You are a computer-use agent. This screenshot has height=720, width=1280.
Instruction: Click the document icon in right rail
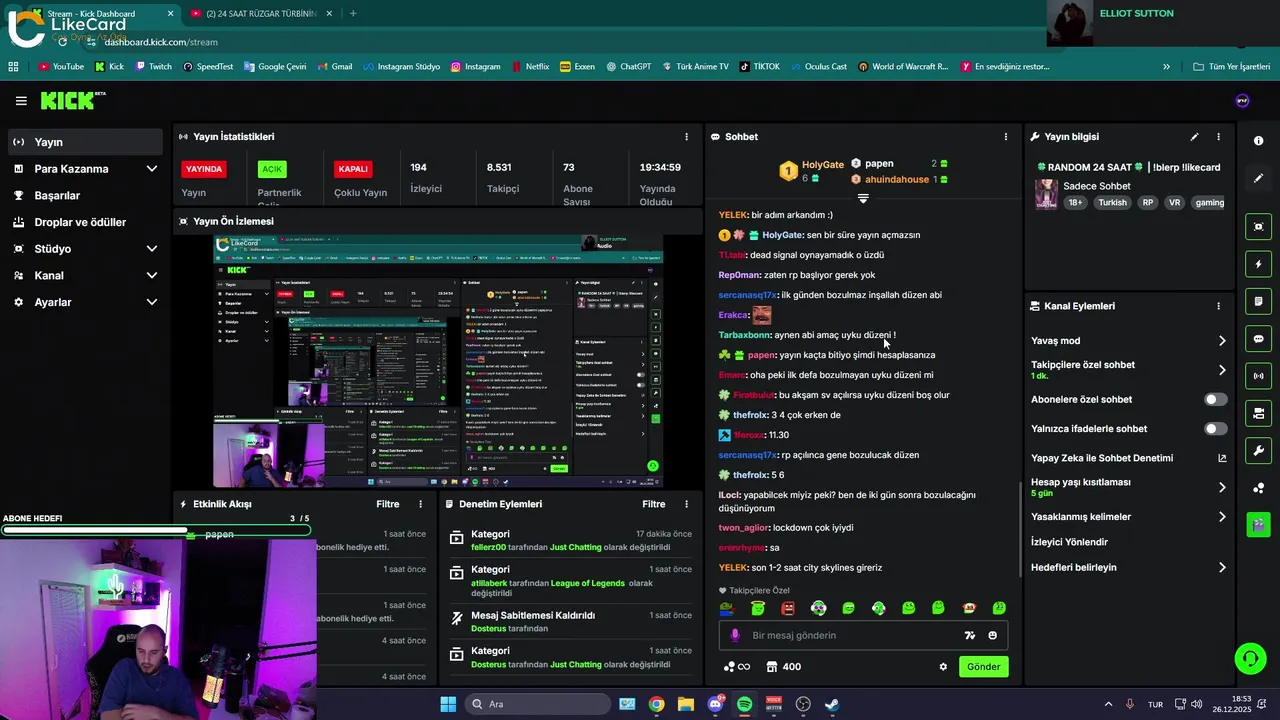[1258, 301]
